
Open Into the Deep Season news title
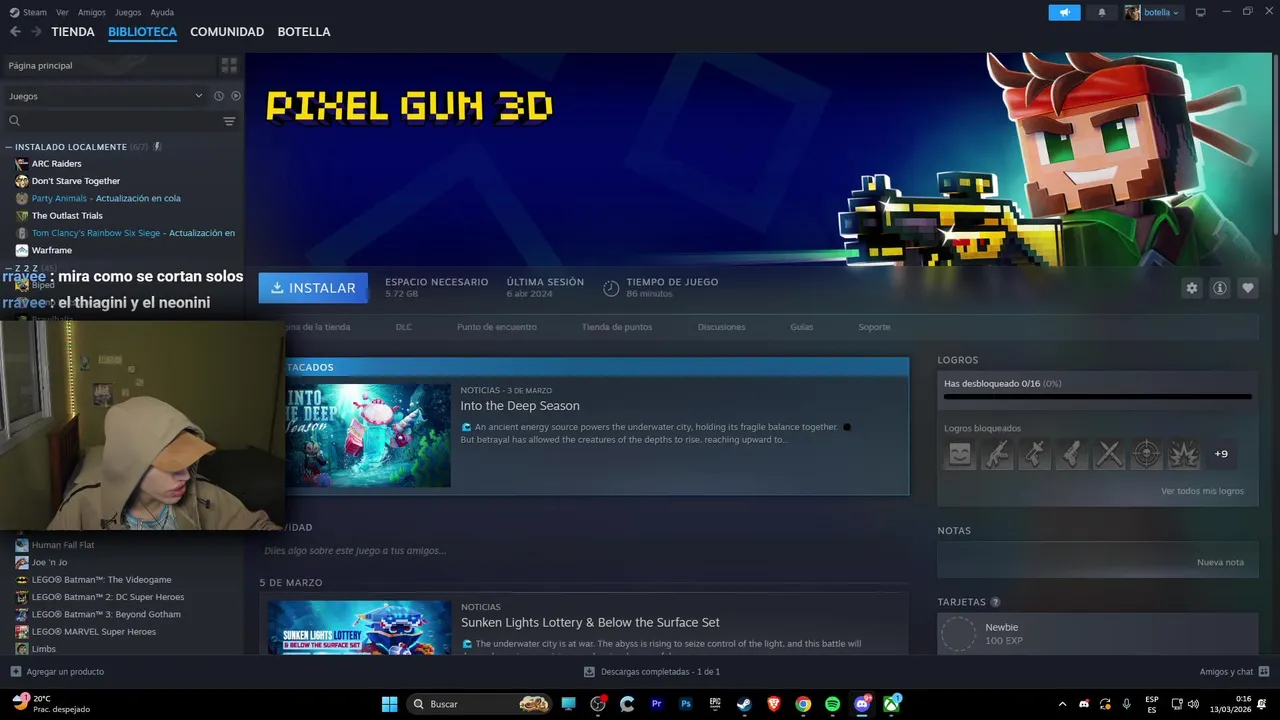[520, 406]
